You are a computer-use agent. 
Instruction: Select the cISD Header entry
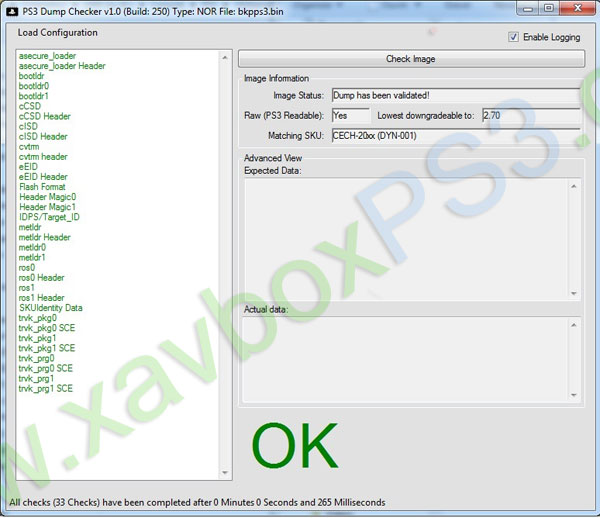pos(43,137)
